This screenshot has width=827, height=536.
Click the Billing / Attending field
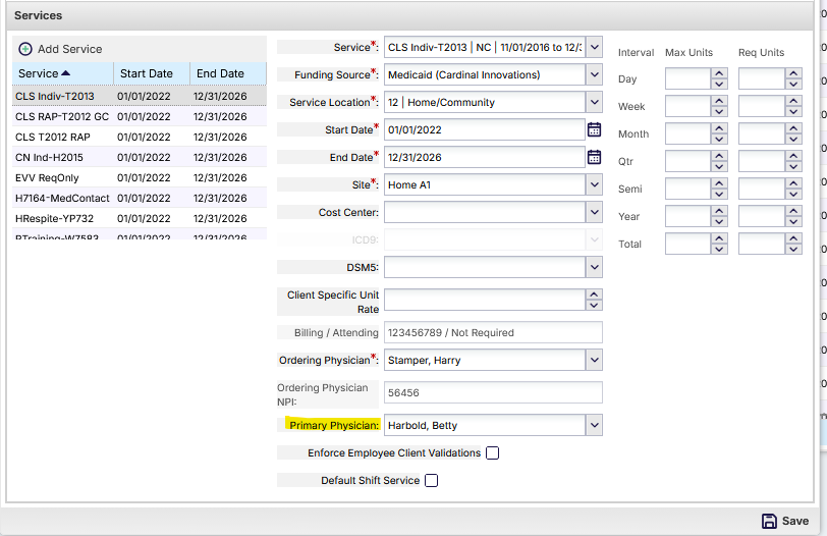pyautogui.click(x=493, y=333)
